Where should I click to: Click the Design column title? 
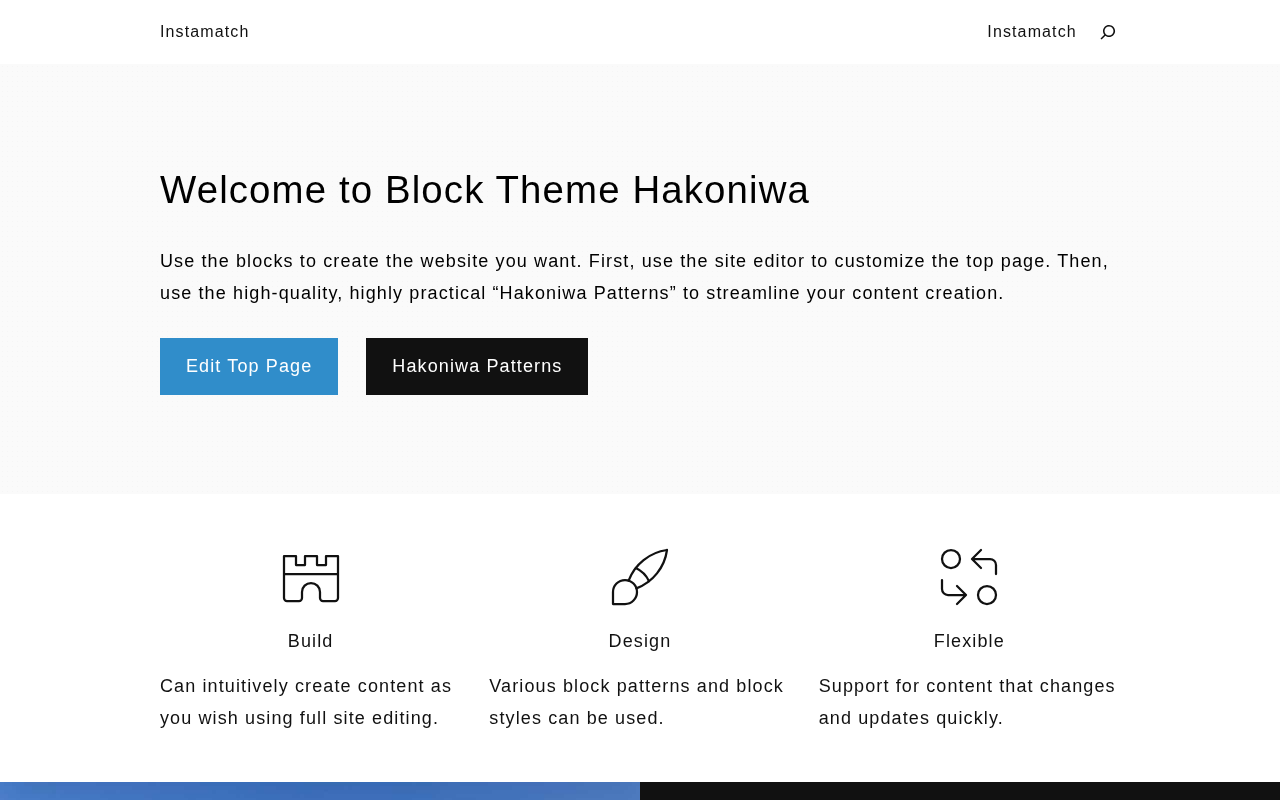[640, 641]
